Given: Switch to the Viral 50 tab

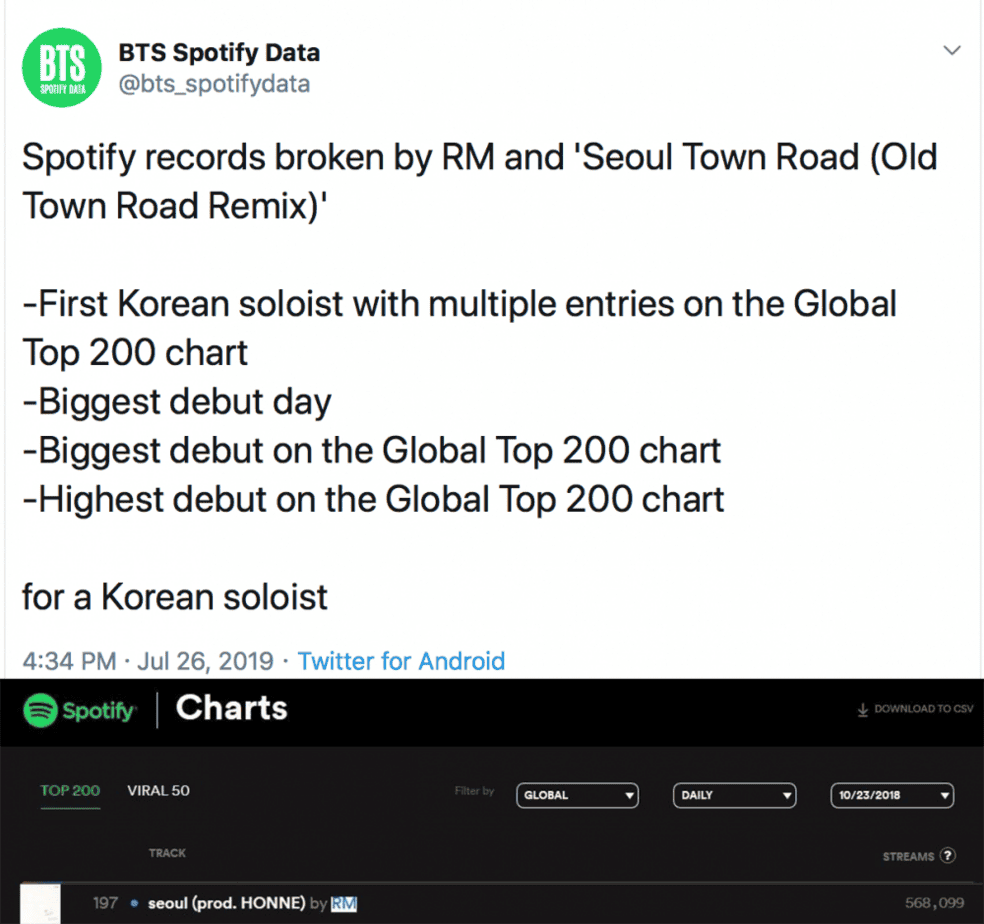Looking at the screenshot, I should [158, 790].
